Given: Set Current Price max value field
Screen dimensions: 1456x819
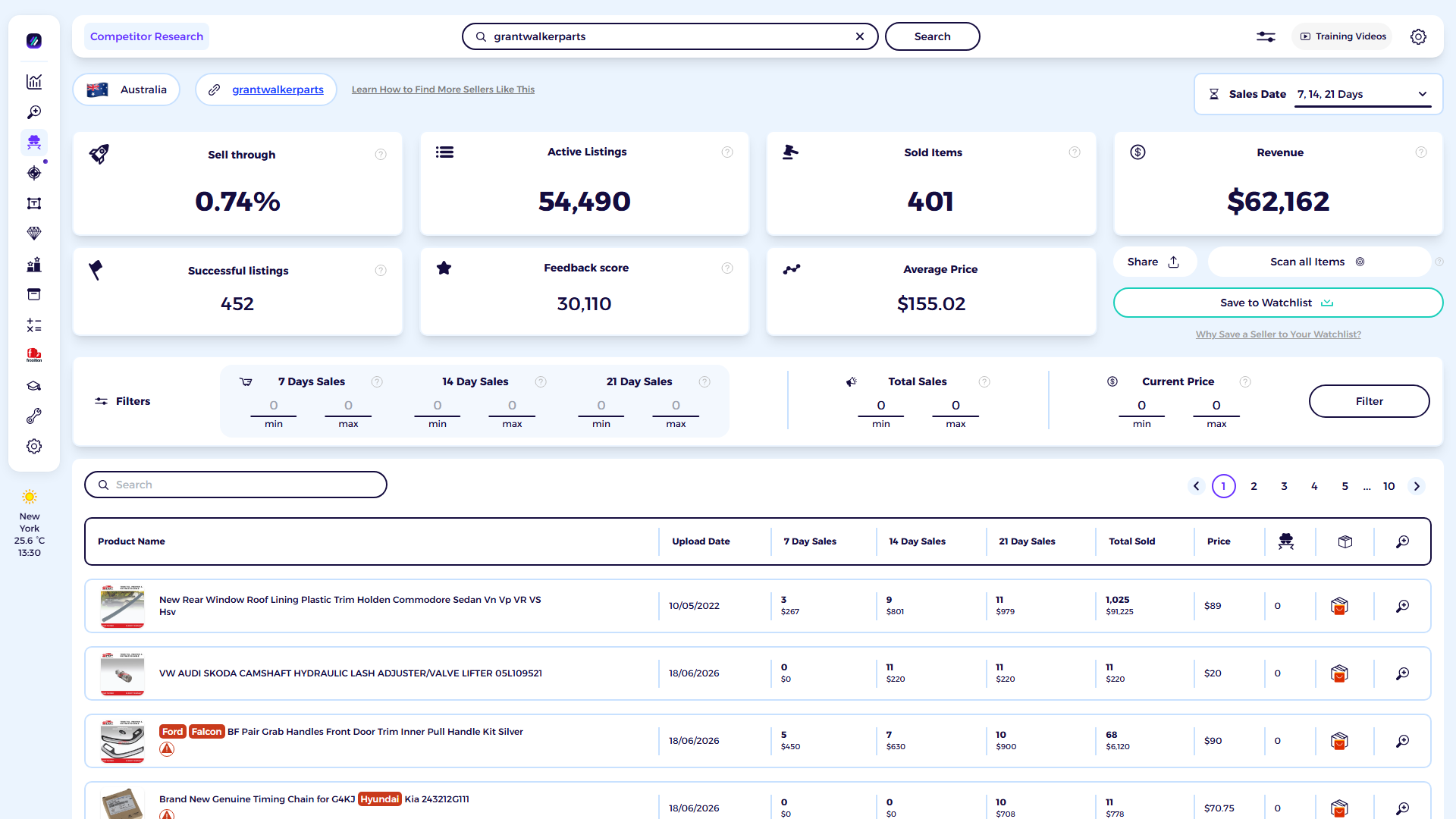Looking at the screenshot, I should 1216,406.
